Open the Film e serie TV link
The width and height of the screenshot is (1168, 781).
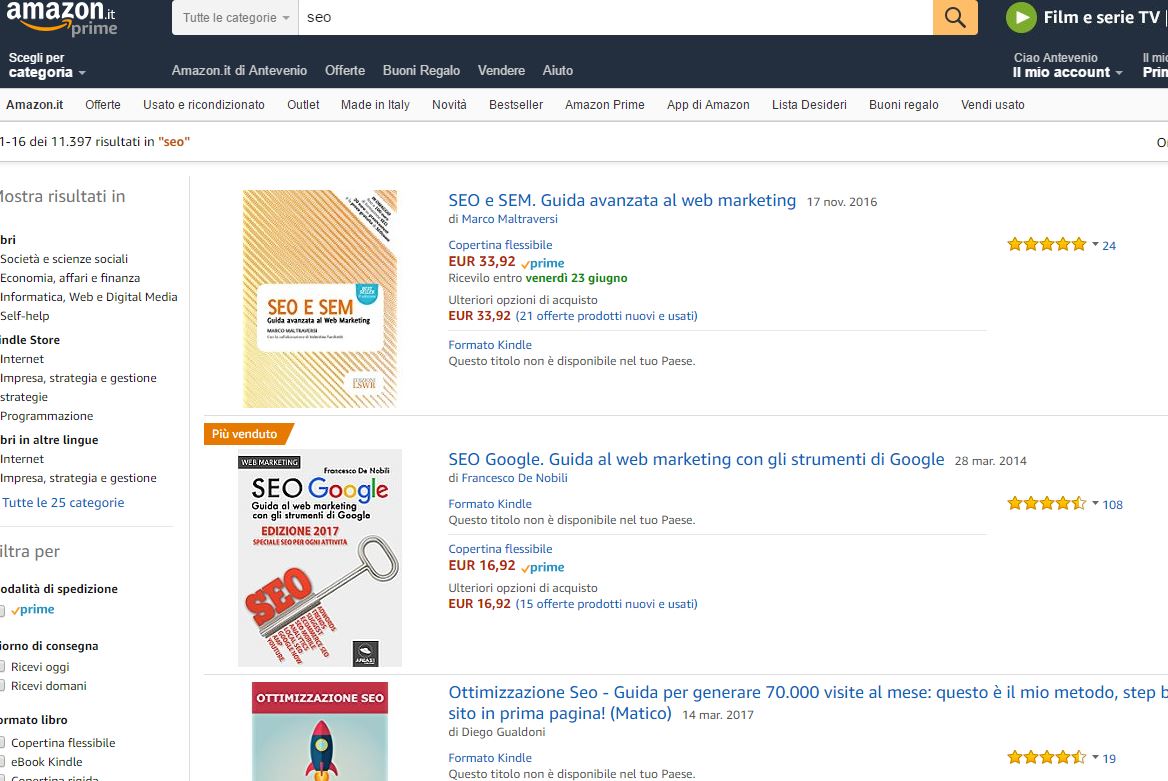pos(1101,17)
